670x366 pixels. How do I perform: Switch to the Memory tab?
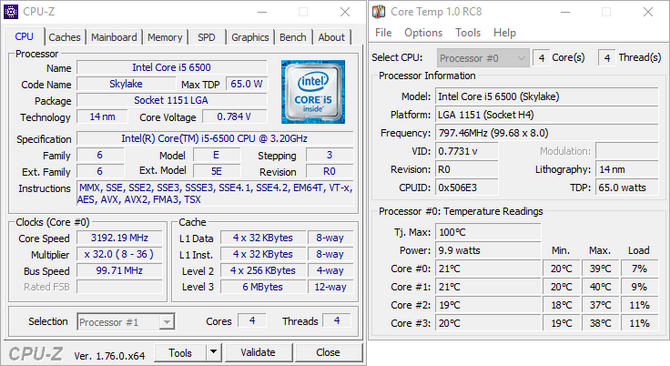tap(165, 37)
